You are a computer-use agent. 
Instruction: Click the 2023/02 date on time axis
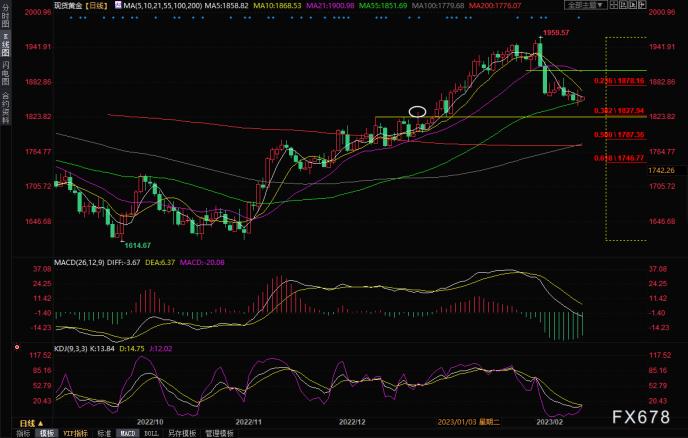pyautogui.click(x=549, y=422)
